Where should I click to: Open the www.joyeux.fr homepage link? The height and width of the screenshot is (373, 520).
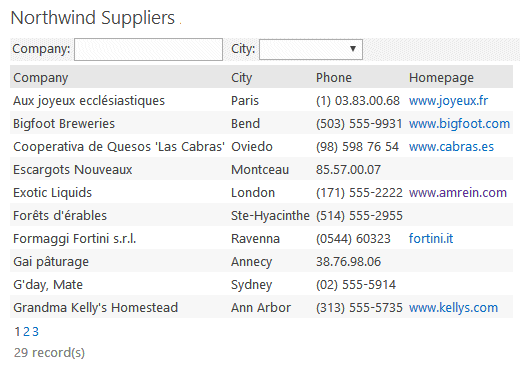(x=448, y=101)
